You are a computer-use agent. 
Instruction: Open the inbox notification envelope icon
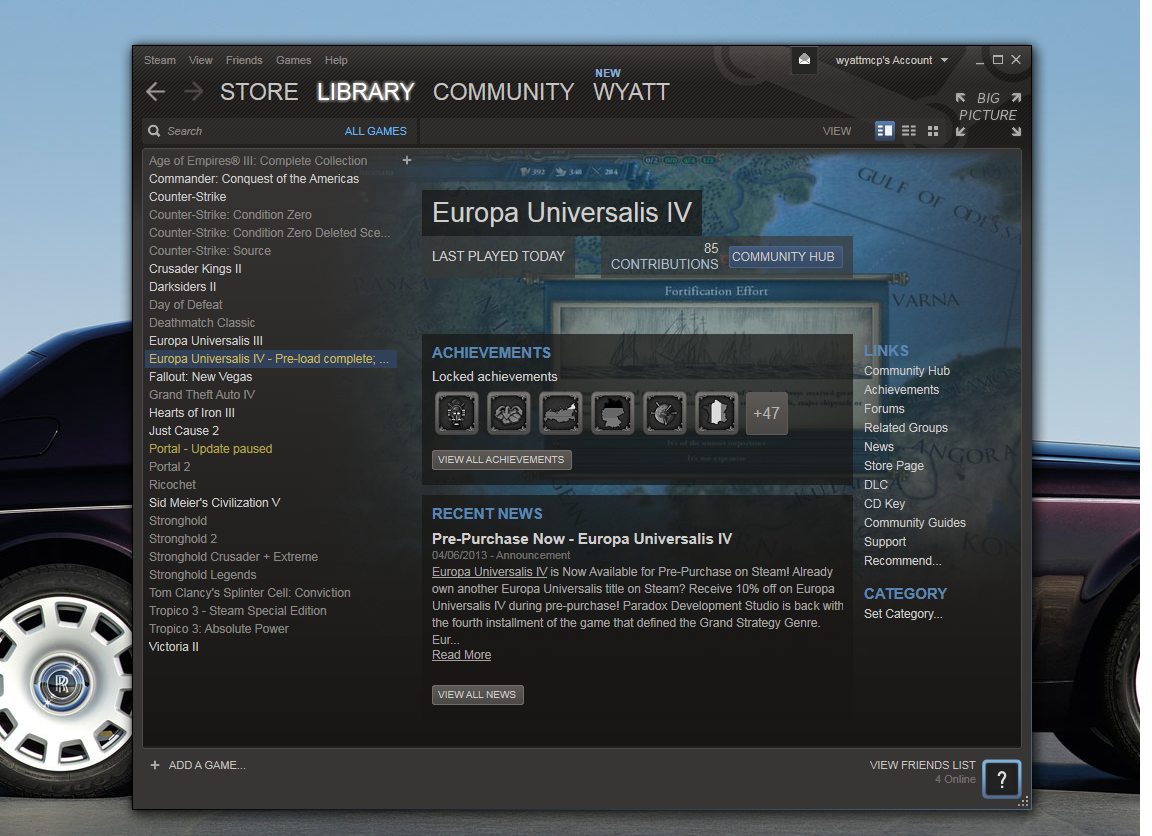tap(805, 60)
